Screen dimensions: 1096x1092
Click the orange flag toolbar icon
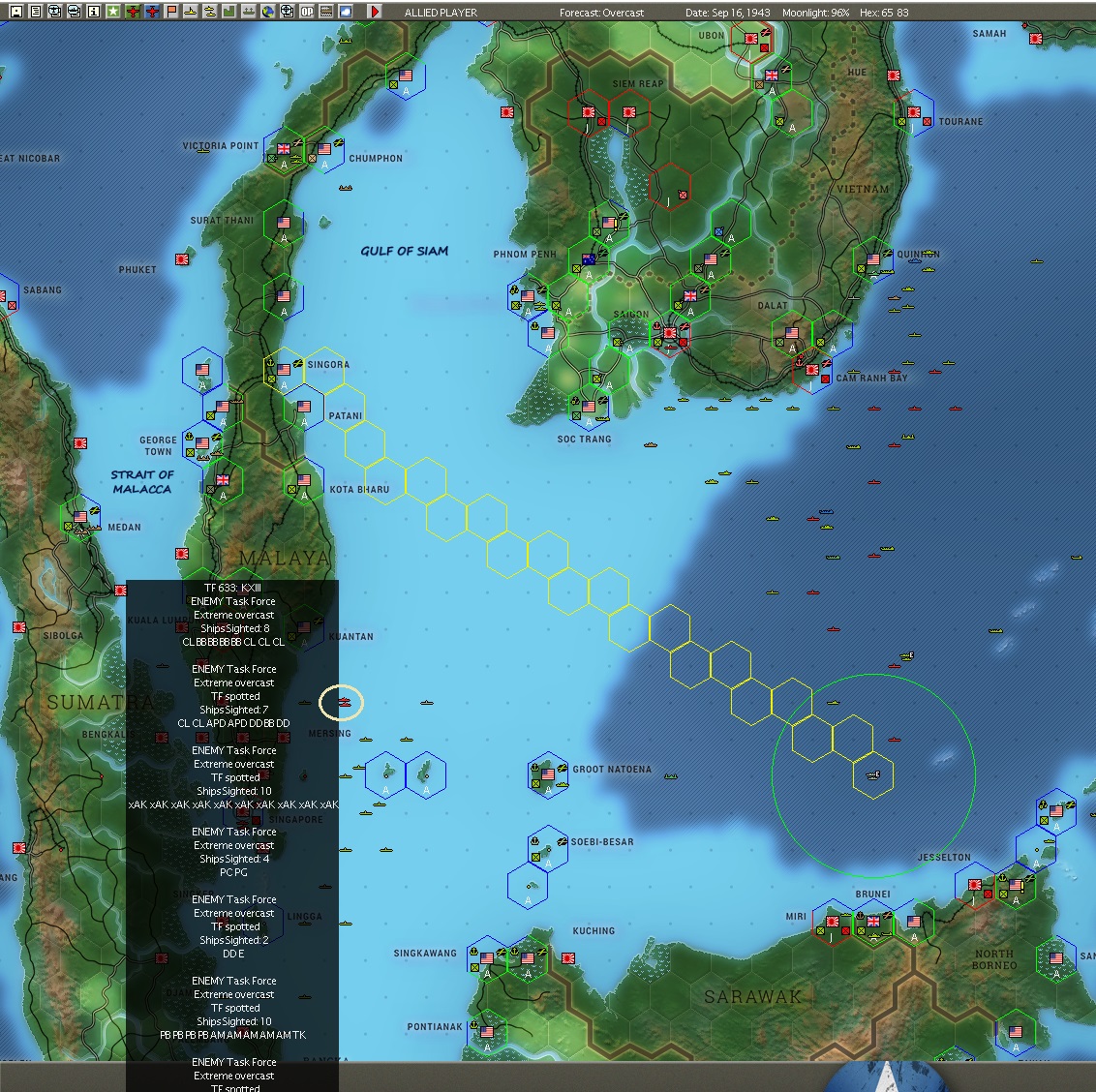(x=171, y=12)
